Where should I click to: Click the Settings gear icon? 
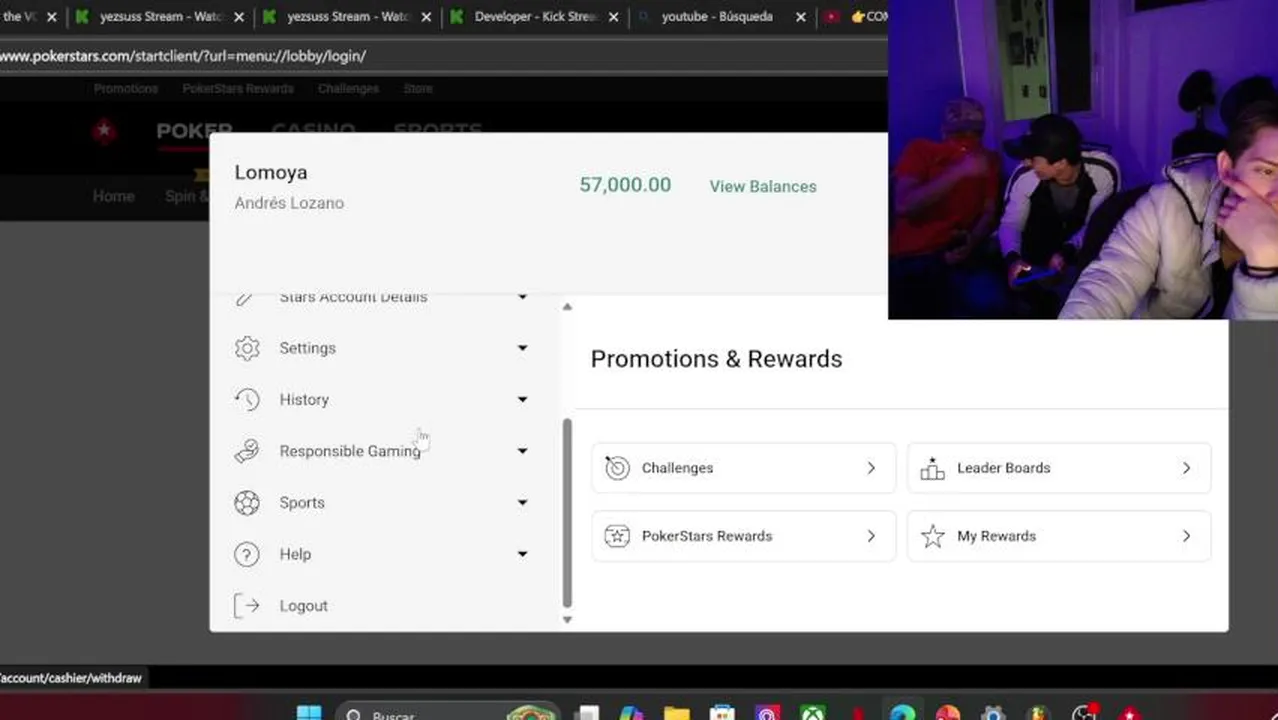(247, 348)
